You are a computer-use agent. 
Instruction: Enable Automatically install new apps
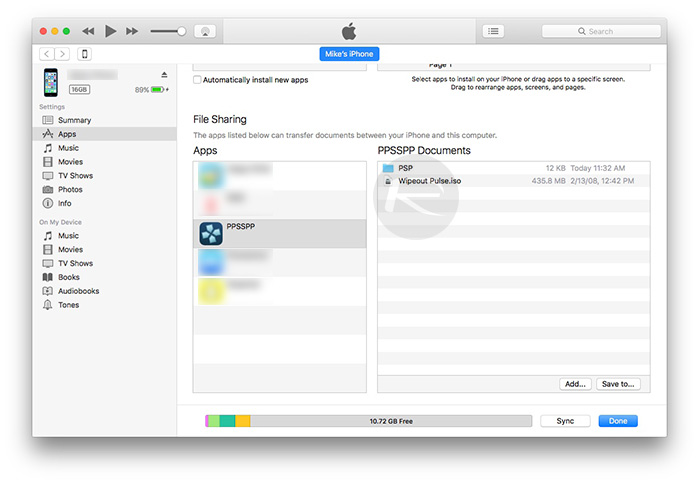(x=197, y=79)
